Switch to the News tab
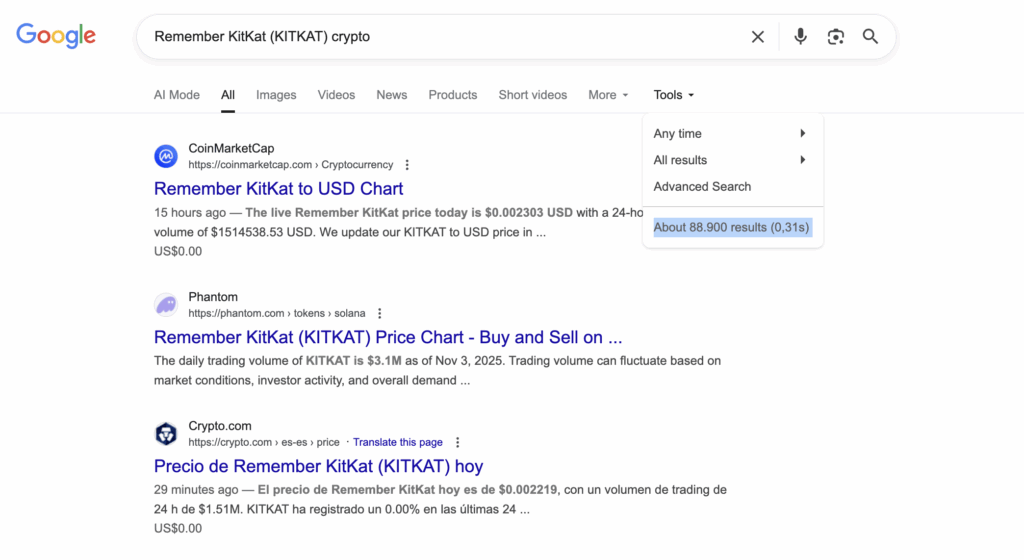This screenshot has width=1024, height=560. (x=391, y=95)
